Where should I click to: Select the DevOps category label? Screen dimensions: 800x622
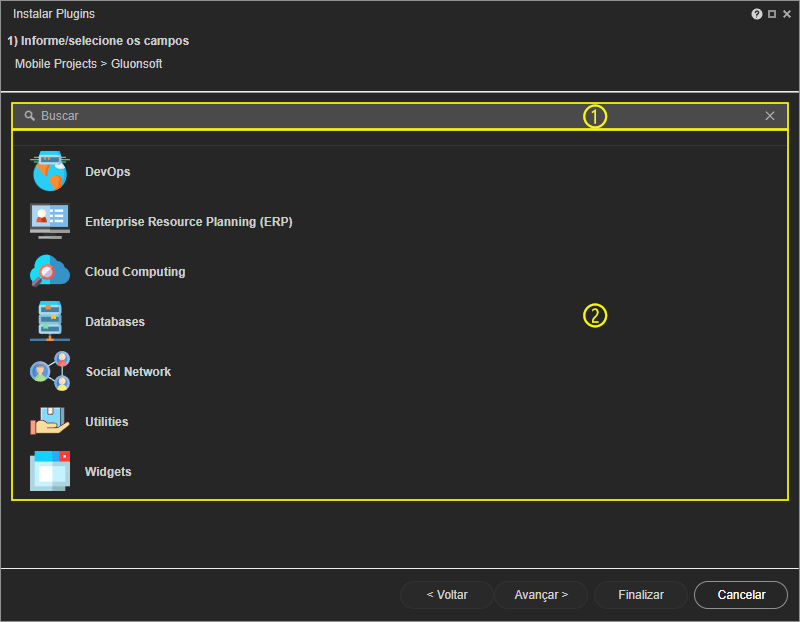[x=108, y=172]
